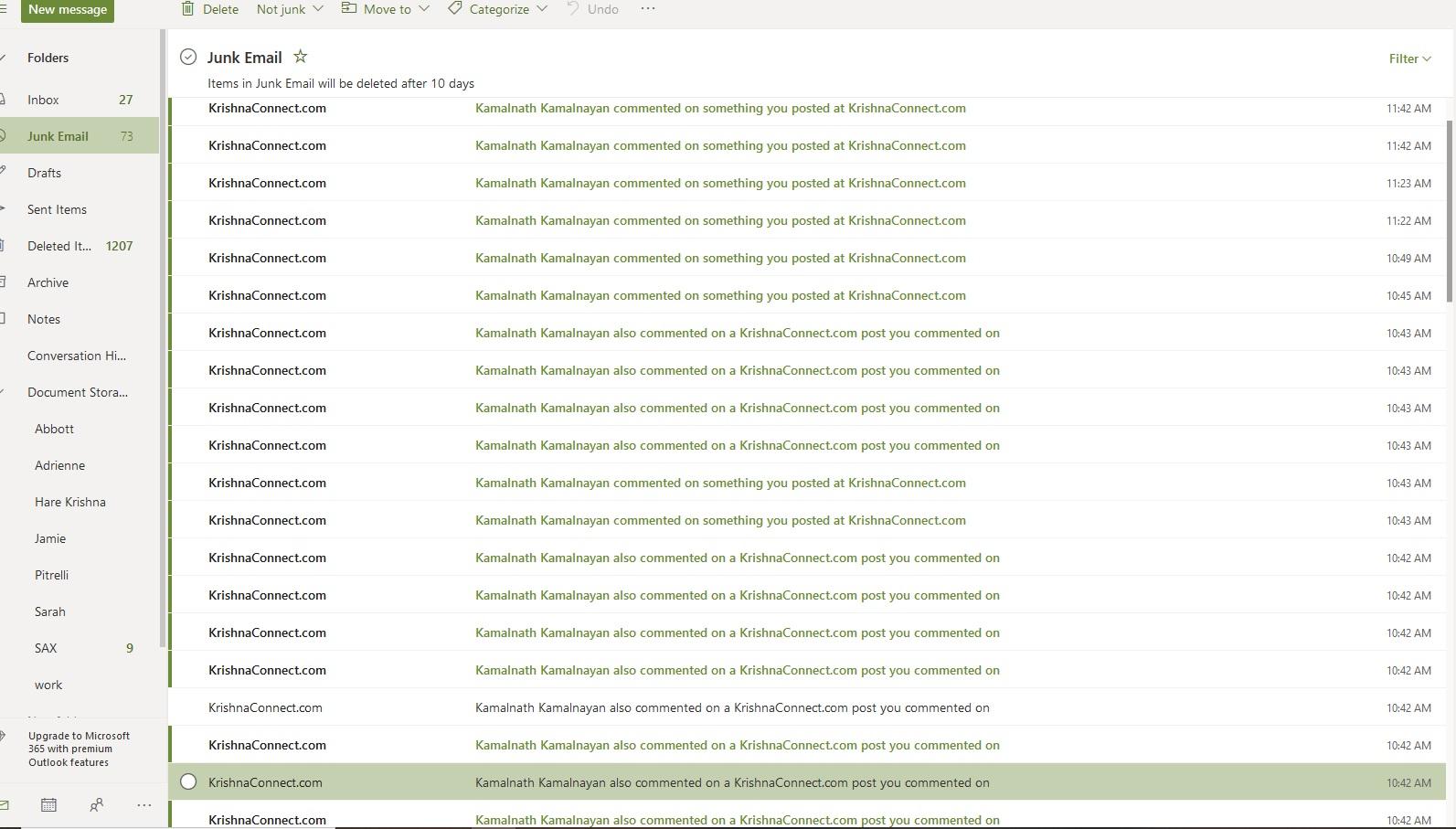Open the Not junk dropdown arrow
The height and width of the screenshot is (829, 1456).
coord(318,9)
